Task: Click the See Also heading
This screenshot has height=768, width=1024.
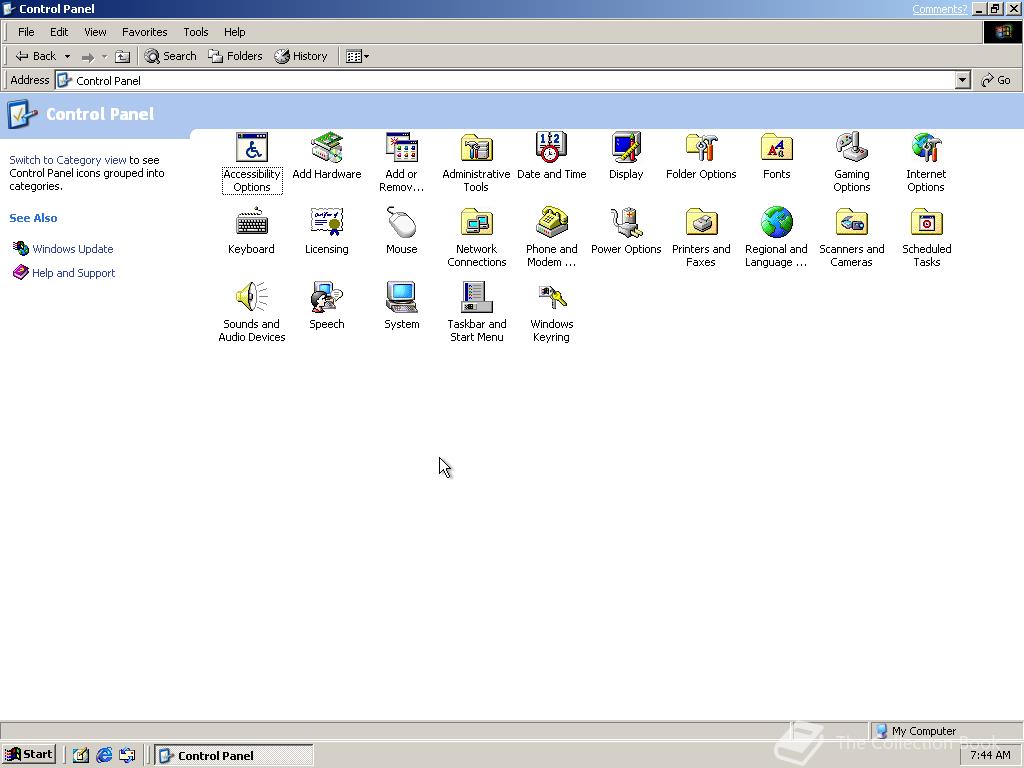Action: click(x=33, y=218)
